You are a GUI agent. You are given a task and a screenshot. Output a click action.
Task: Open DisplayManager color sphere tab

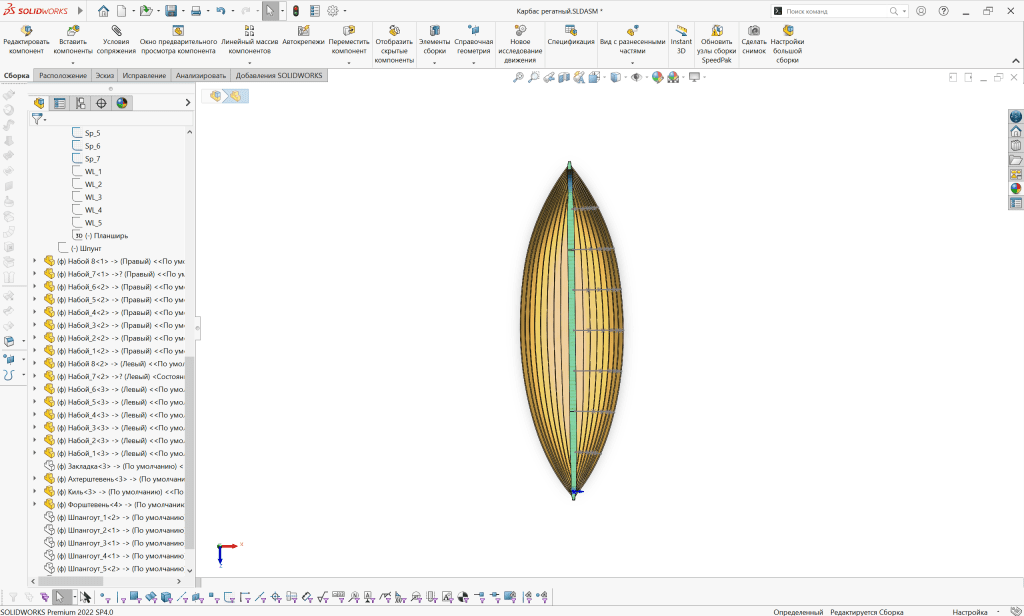122,103
